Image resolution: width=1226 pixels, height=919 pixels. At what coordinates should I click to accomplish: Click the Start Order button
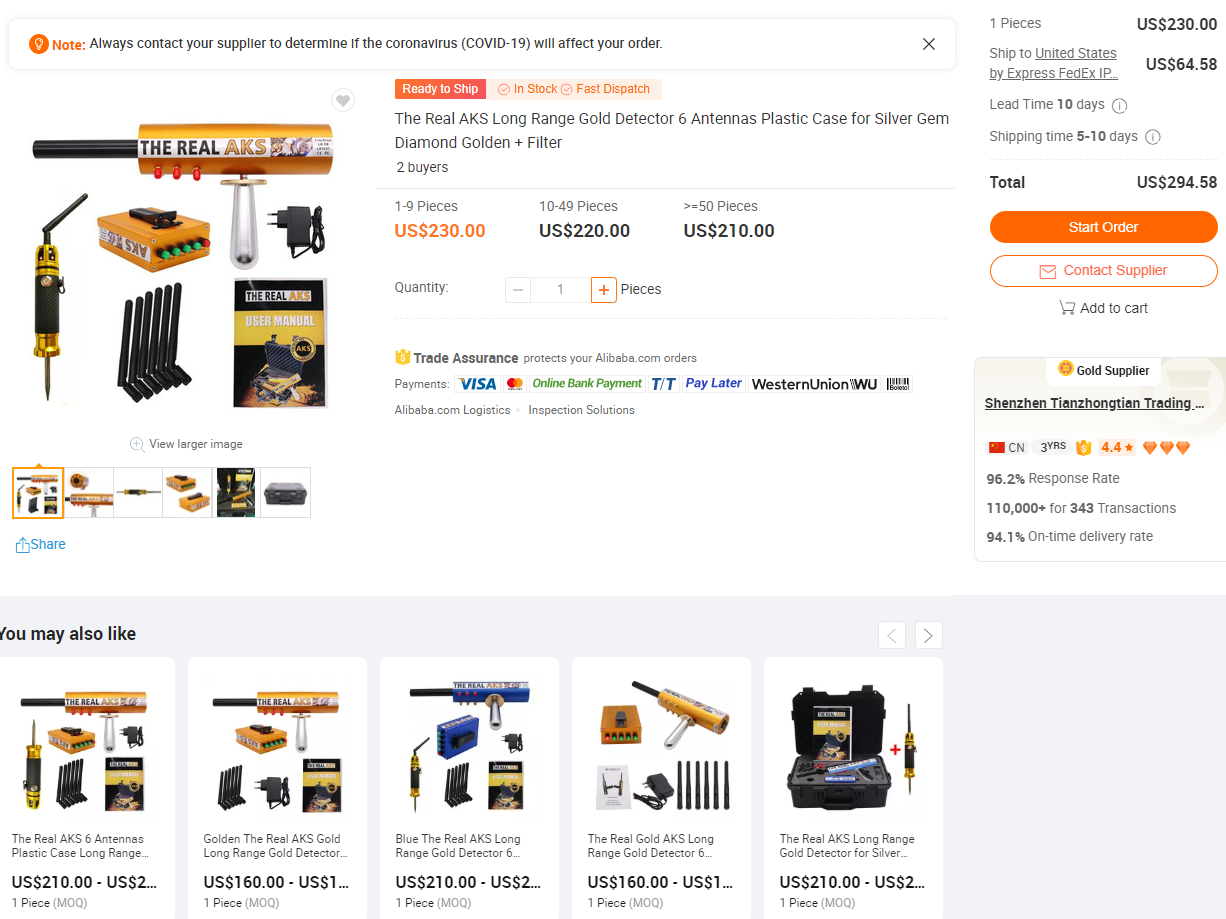click(x=1103, y=227)
